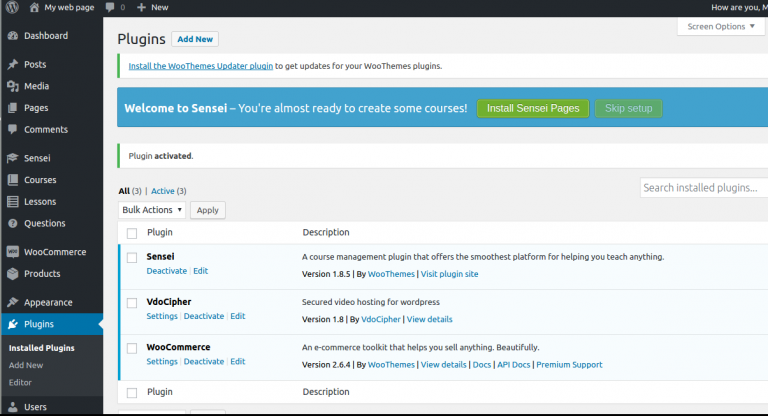Image resolution: width=768 pixels, height=416 pixels.
Task: Click the Media icon in sidebar
Action: (x=13, y=86)
